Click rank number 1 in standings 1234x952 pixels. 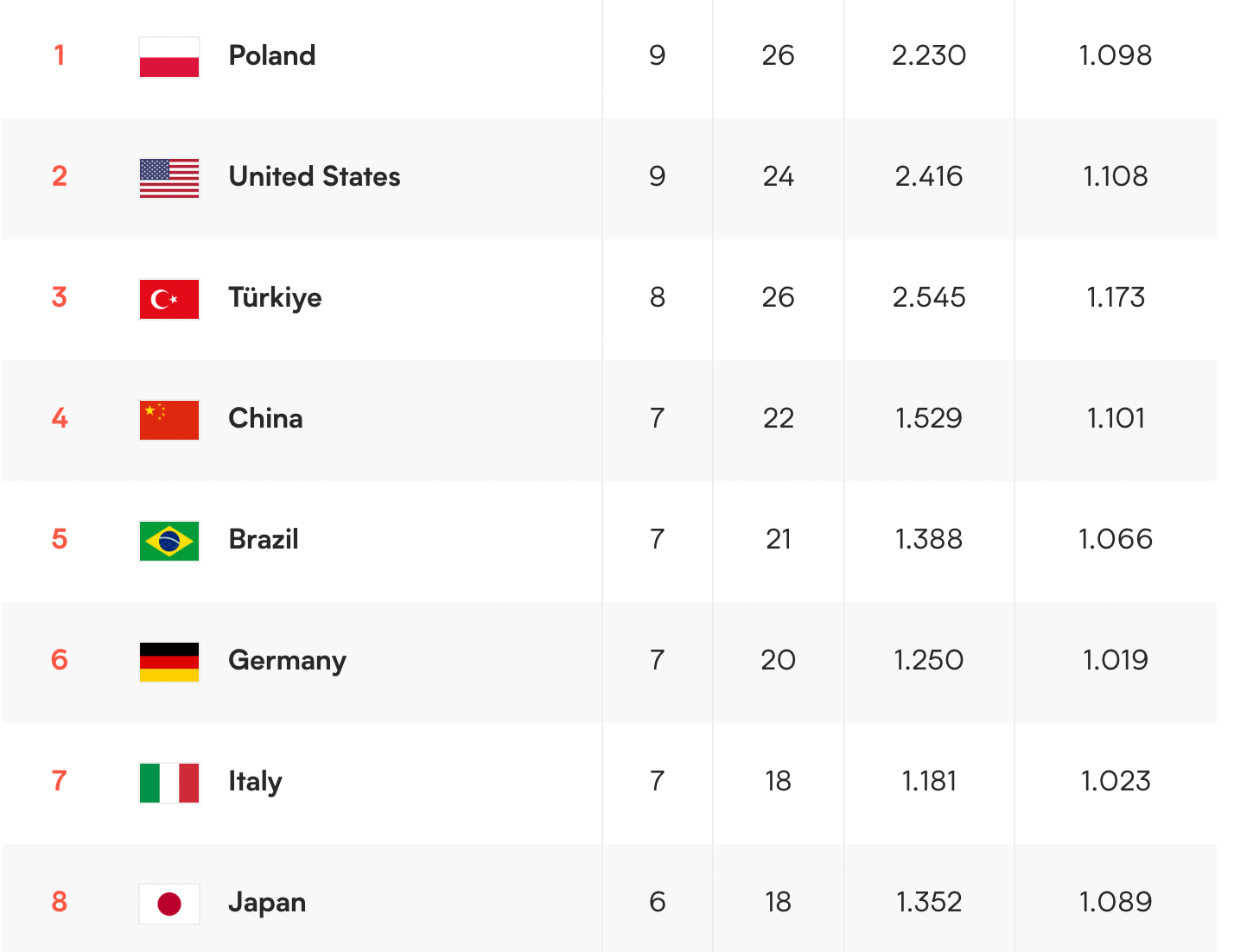pyautogui.click(x=60, y=55)
